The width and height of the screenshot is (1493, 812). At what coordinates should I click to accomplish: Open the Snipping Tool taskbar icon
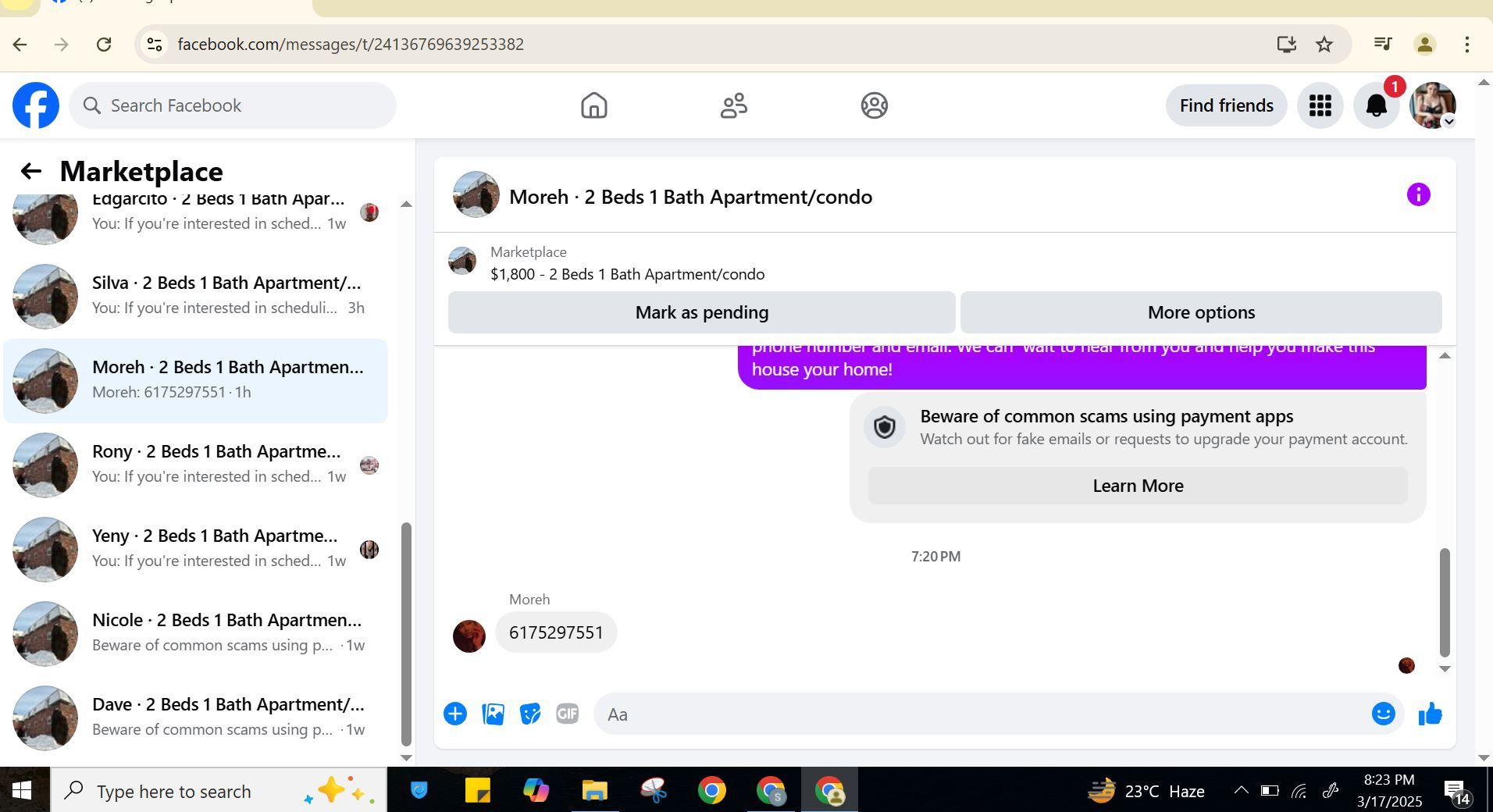point(653,791)
